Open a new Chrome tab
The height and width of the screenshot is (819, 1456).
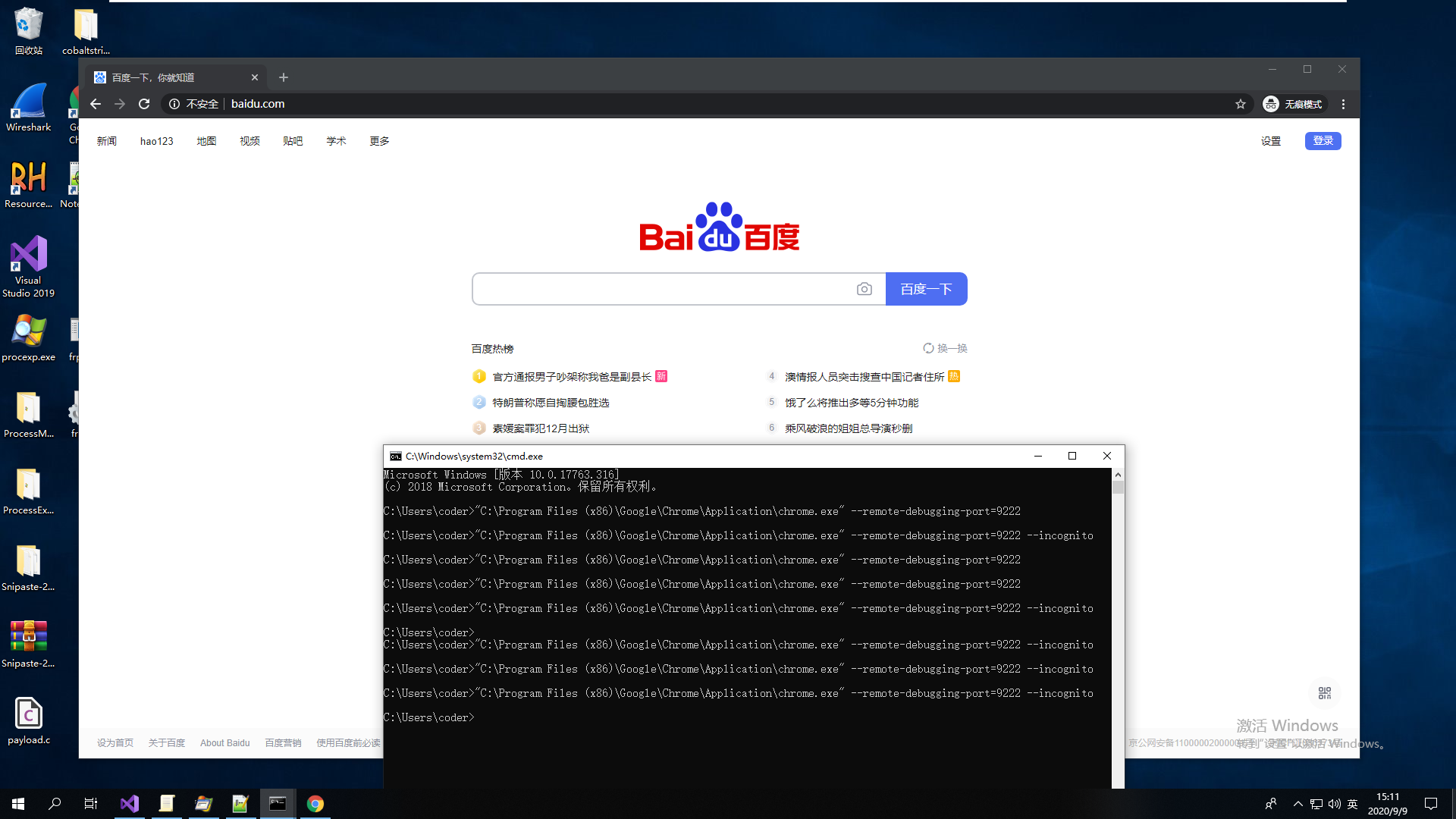click(284, 77)
